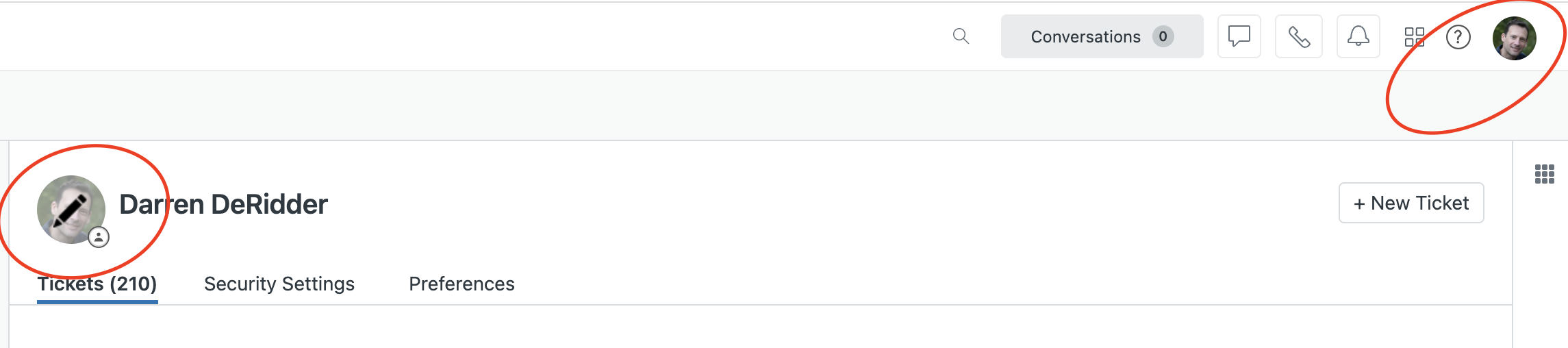
Task: Open the chat bubble icon
Action: coord(1239,36)
